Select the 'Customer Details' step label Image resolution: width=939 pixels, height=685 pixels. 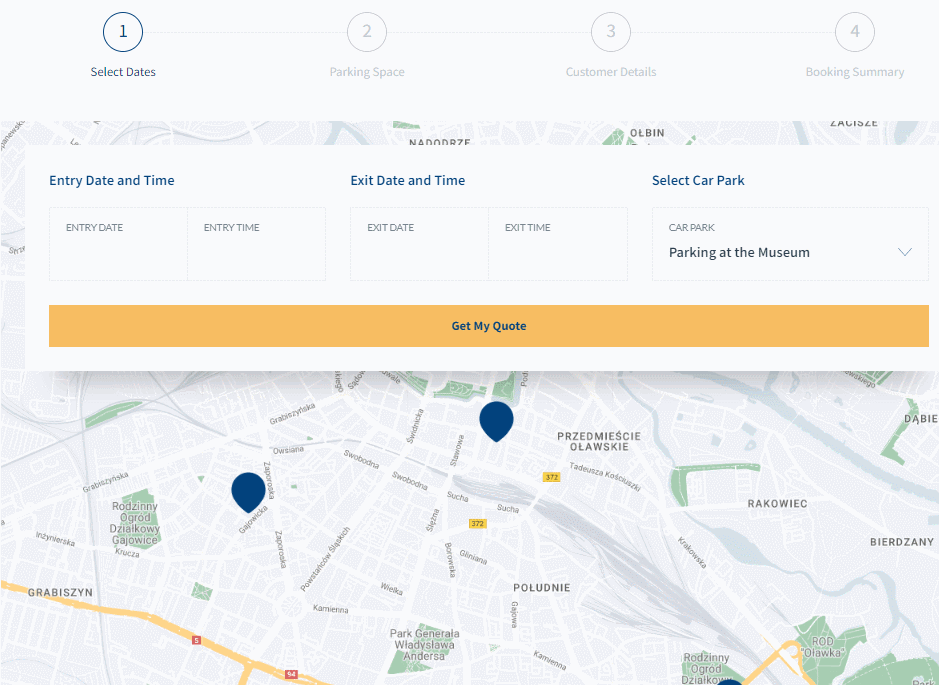coord(611,72)
